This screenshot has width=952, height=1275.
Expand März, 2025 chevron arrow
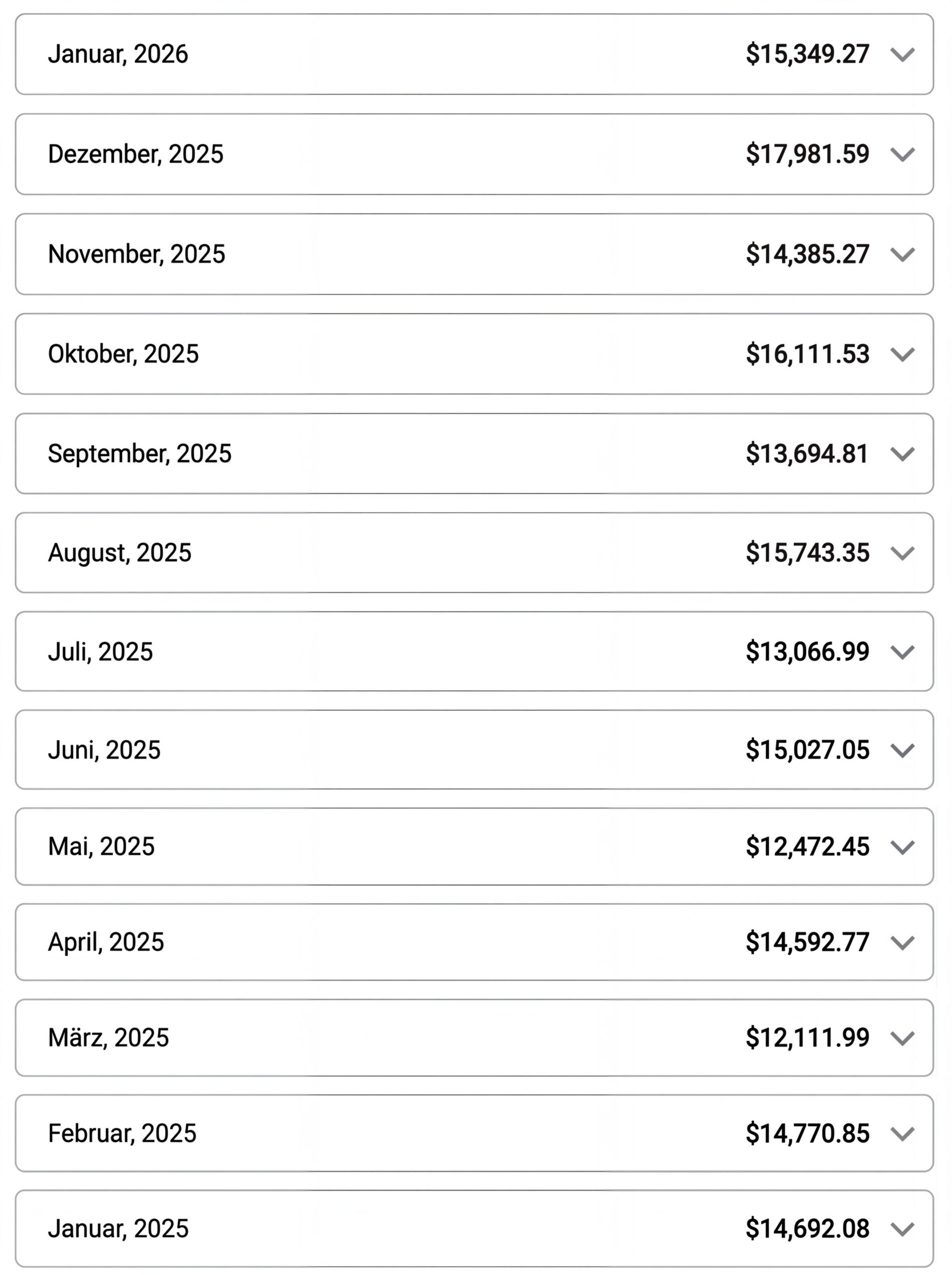(x=902, y=1038)
